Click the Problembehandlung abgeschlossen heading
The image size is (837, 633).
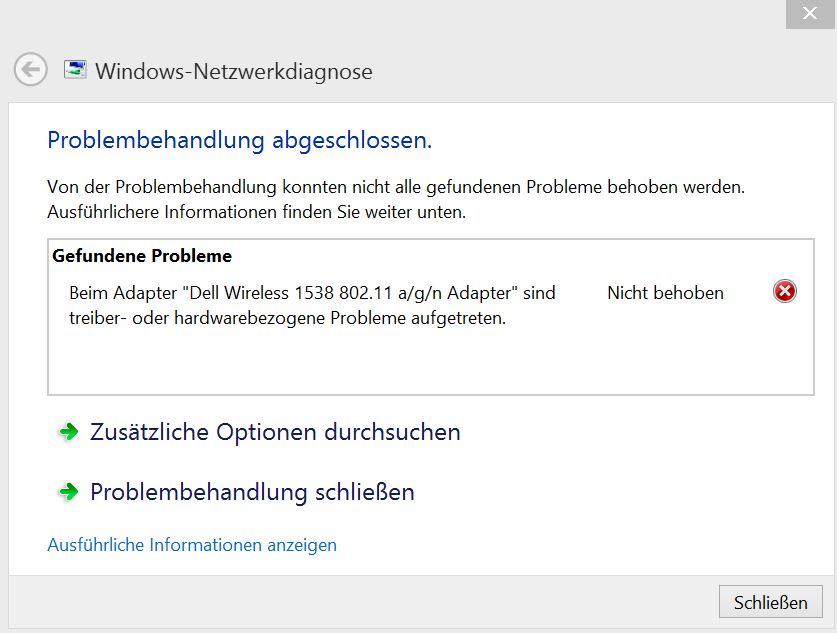click(240, 140)
